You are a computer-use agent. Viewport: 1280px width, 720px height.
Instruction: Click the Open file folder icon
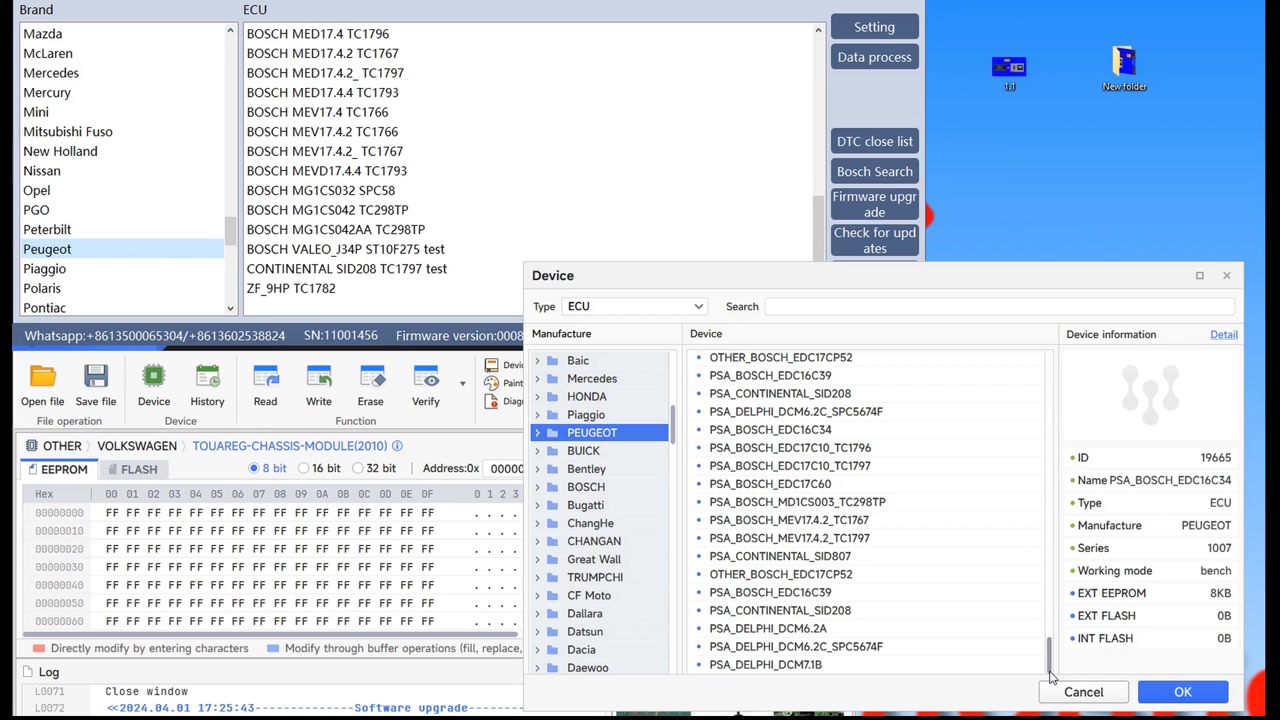42,377
